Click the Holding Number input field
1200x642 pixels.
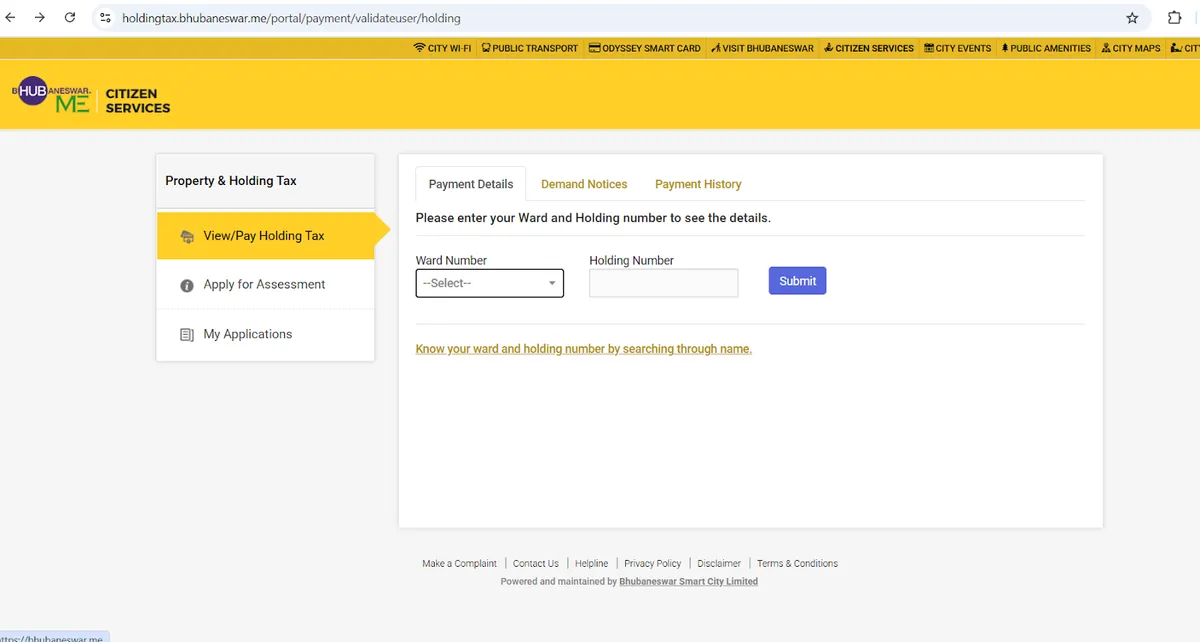(663, 283)
